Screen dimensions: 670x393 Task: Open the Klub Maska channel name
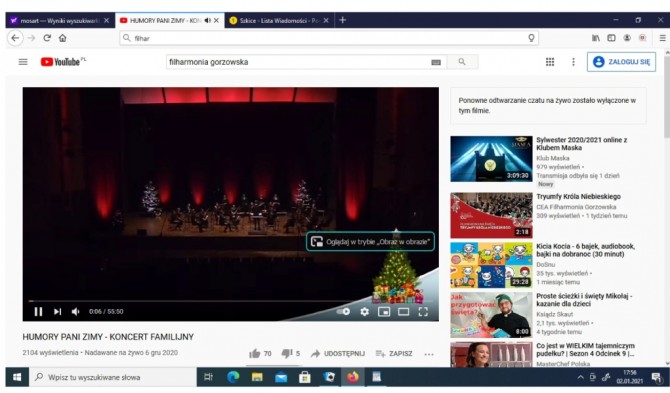(553, 158)
